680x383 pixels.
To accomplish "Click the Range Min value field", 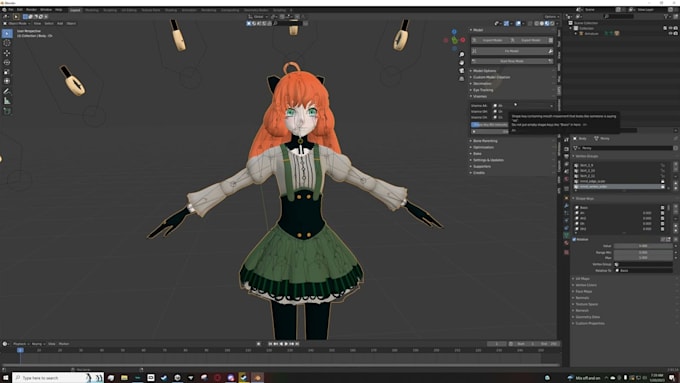I will [x=643, y=252].
